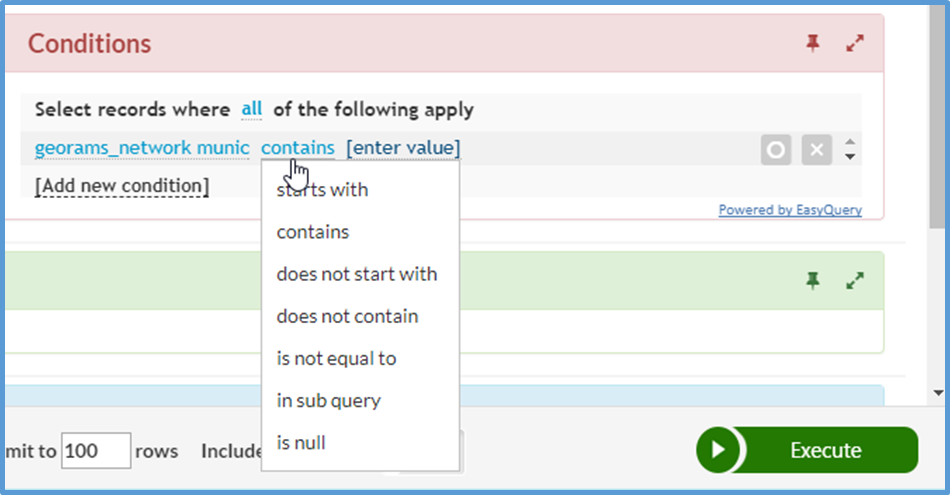The width and height of the screenshot is (950, 495).
Task: Pin the Conditions panel
Action: coord(812,44)
